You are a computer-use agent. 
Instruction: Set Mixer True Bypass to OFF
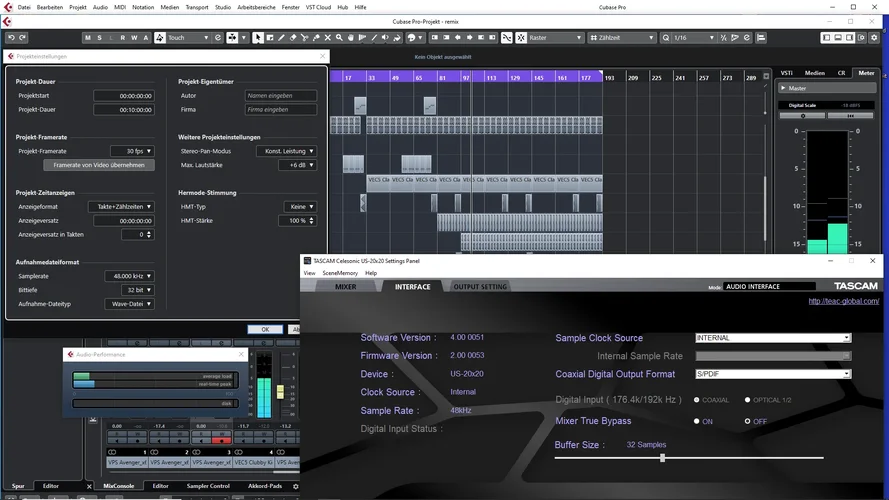tap(747, 421)
